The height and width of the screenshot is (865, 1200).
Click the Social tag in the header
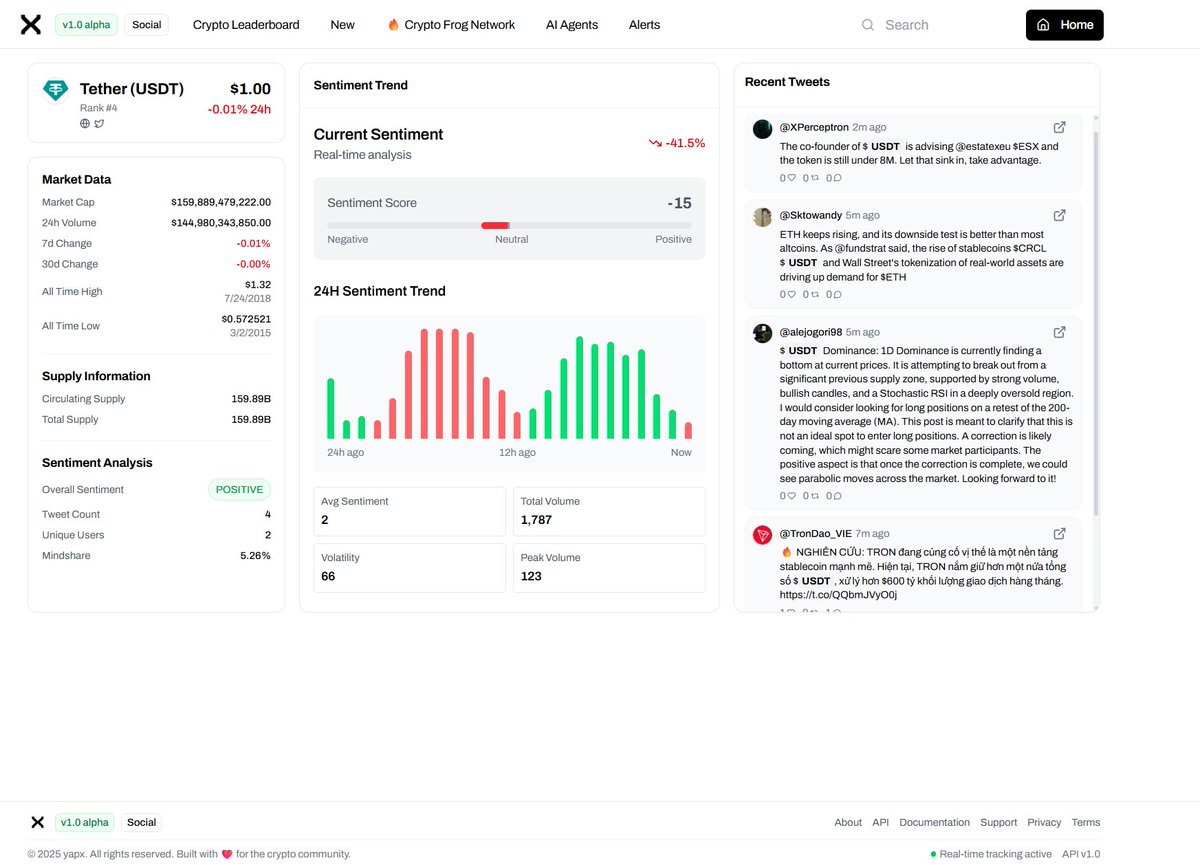coord(146,25)
